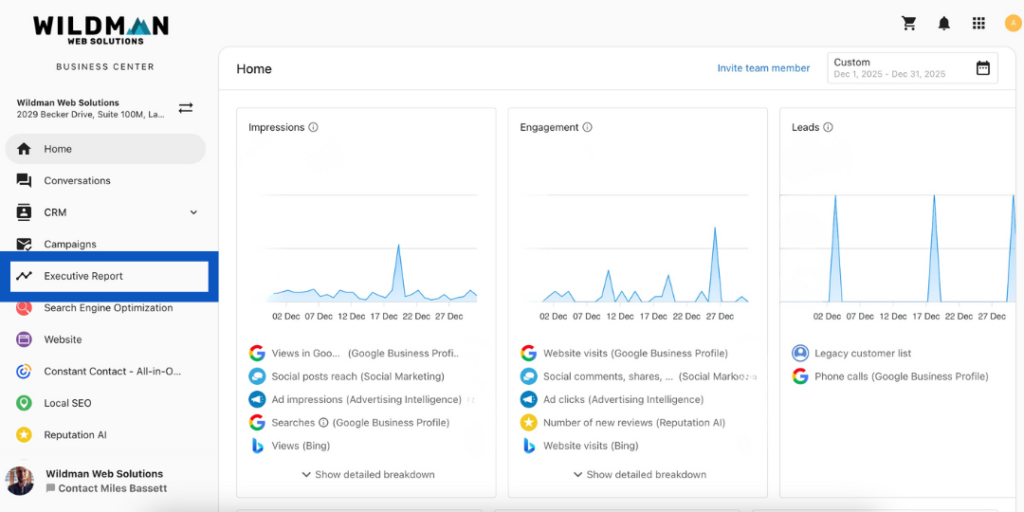Click the switch account arrows icon
Screen dimensions: 1024x512
tap(186, 108)
